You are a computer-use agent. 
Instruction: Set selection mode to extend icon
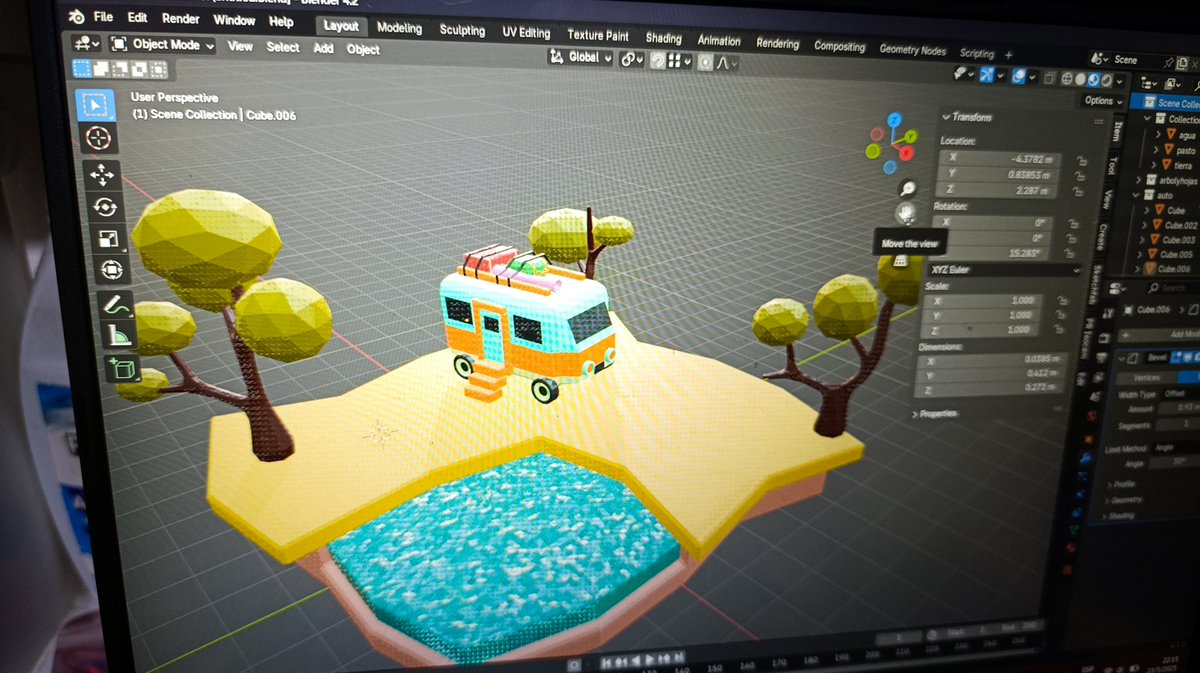tap(101, 68)
